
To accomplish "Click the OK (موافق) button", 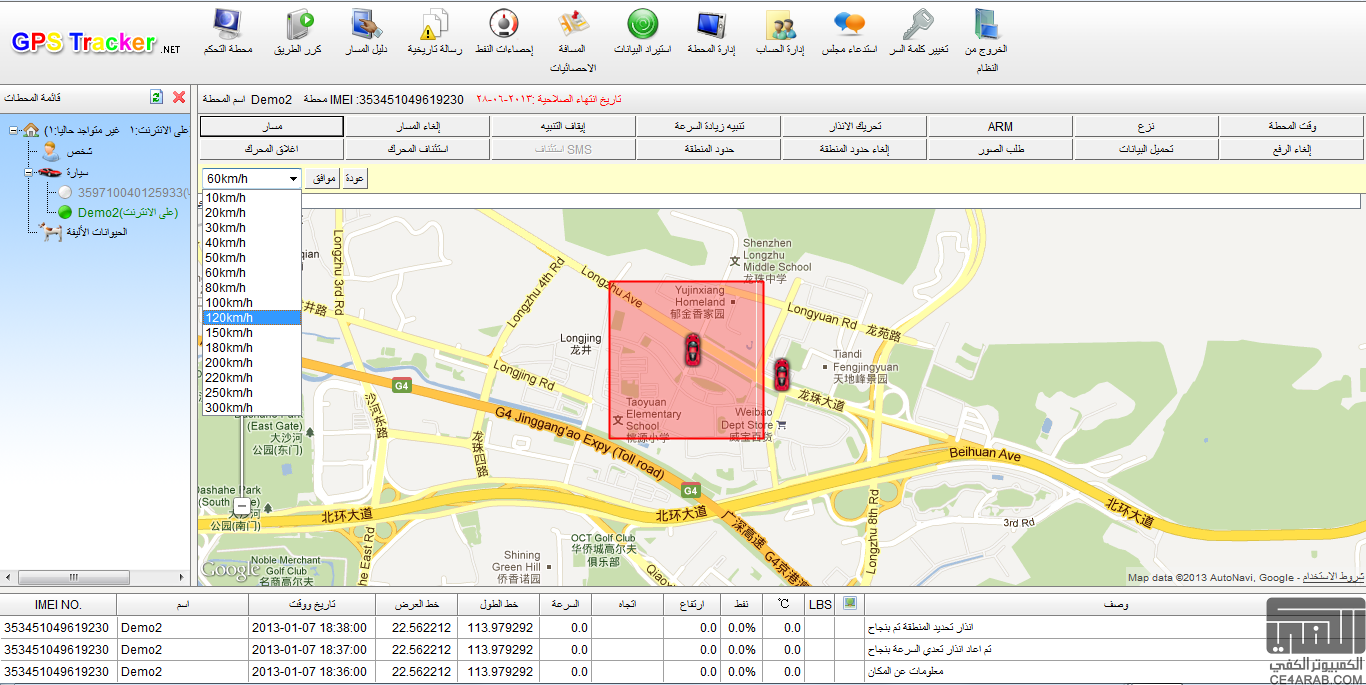I will pyautogui.click(x=322, y=178).
